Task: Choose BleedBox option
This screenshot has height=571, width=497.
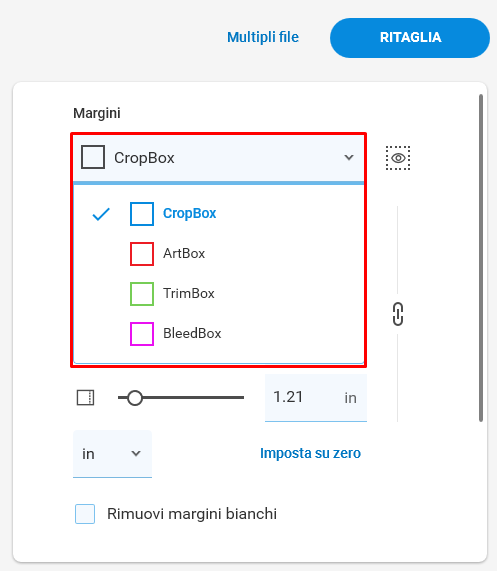Action: click(192, 334)
